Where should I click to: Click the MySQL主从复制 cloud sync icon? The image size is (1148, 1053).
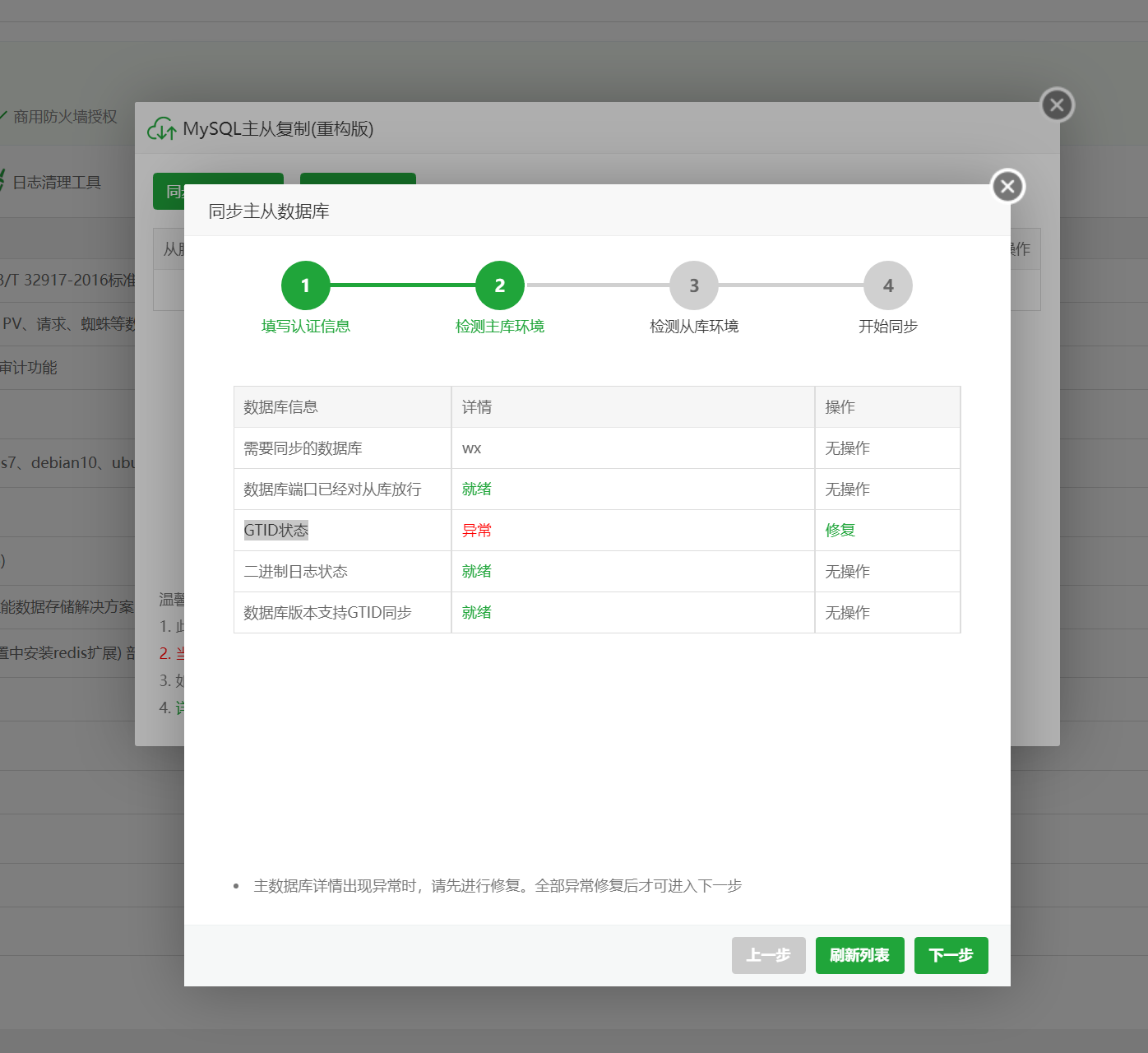coord(161,129)
